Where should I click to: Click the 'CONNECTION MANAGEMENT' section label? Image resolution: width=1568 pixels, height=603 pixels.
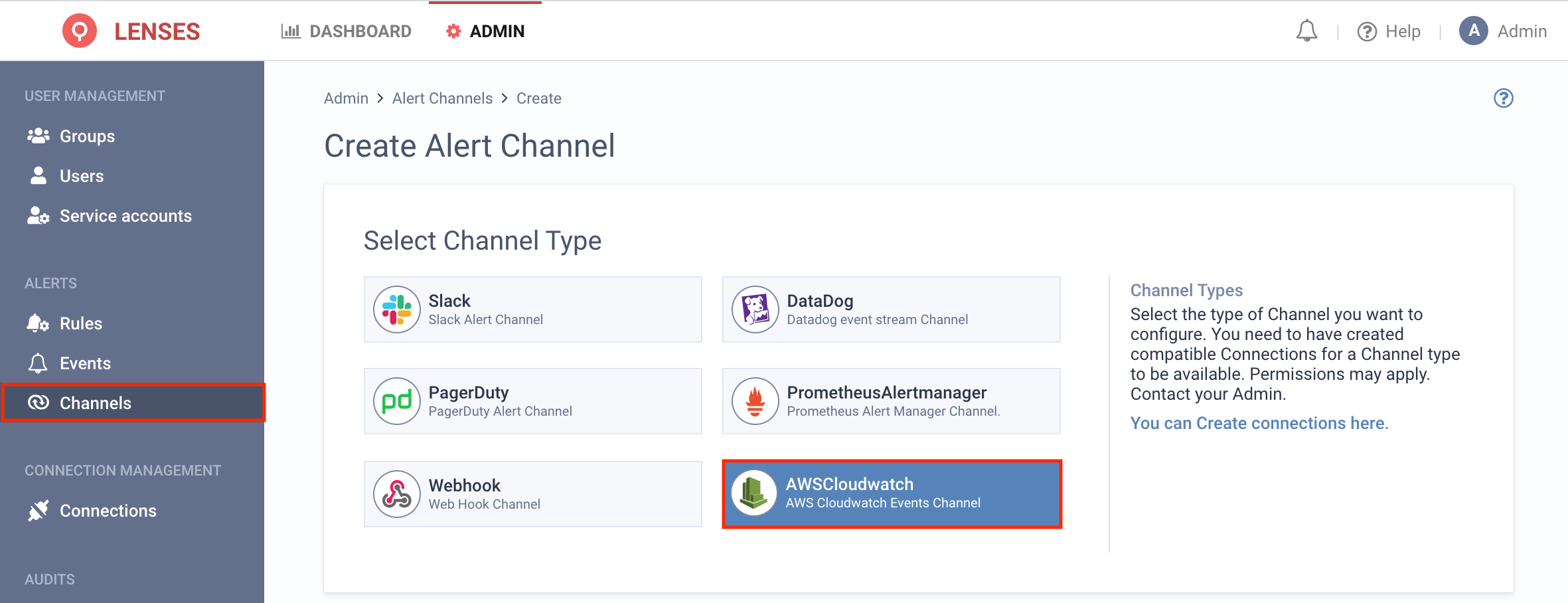point(123,470)
